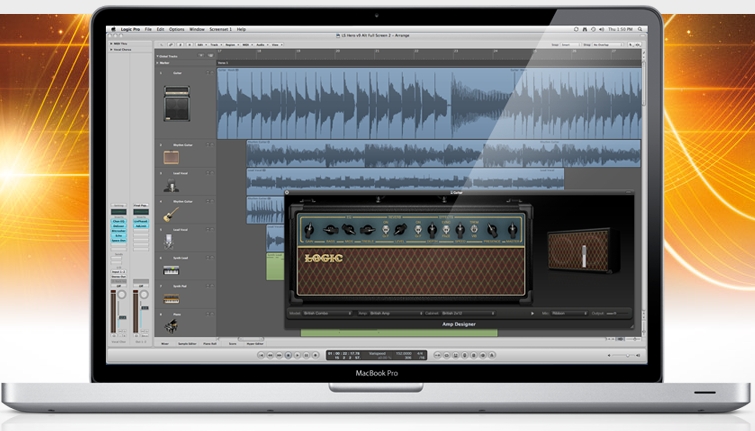Open the Mic dropdown showing Ribbon
Image resolution: width=755 pixels, height=431 pixels.
click(x=570, y=313)
